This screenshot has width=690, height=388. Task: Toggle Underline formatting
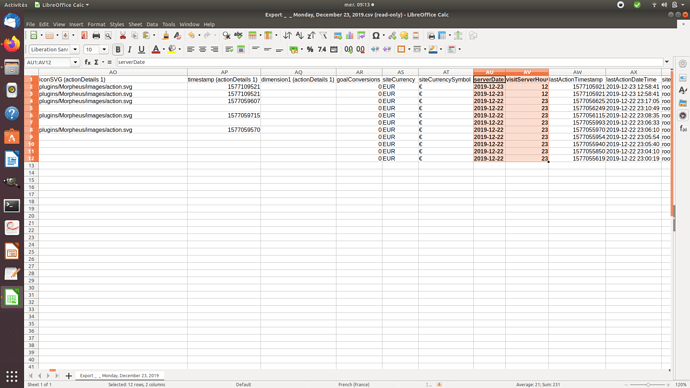click(x=141, y=49)
